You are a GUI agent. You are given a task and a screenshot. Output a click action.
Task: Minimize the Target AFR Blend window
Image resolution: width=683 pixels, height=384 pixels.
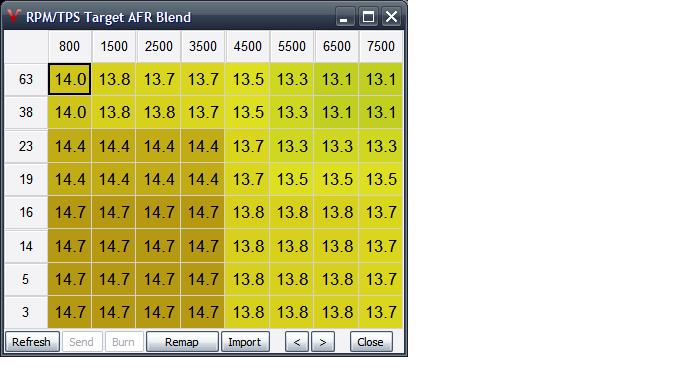click(x=345, y=17)
